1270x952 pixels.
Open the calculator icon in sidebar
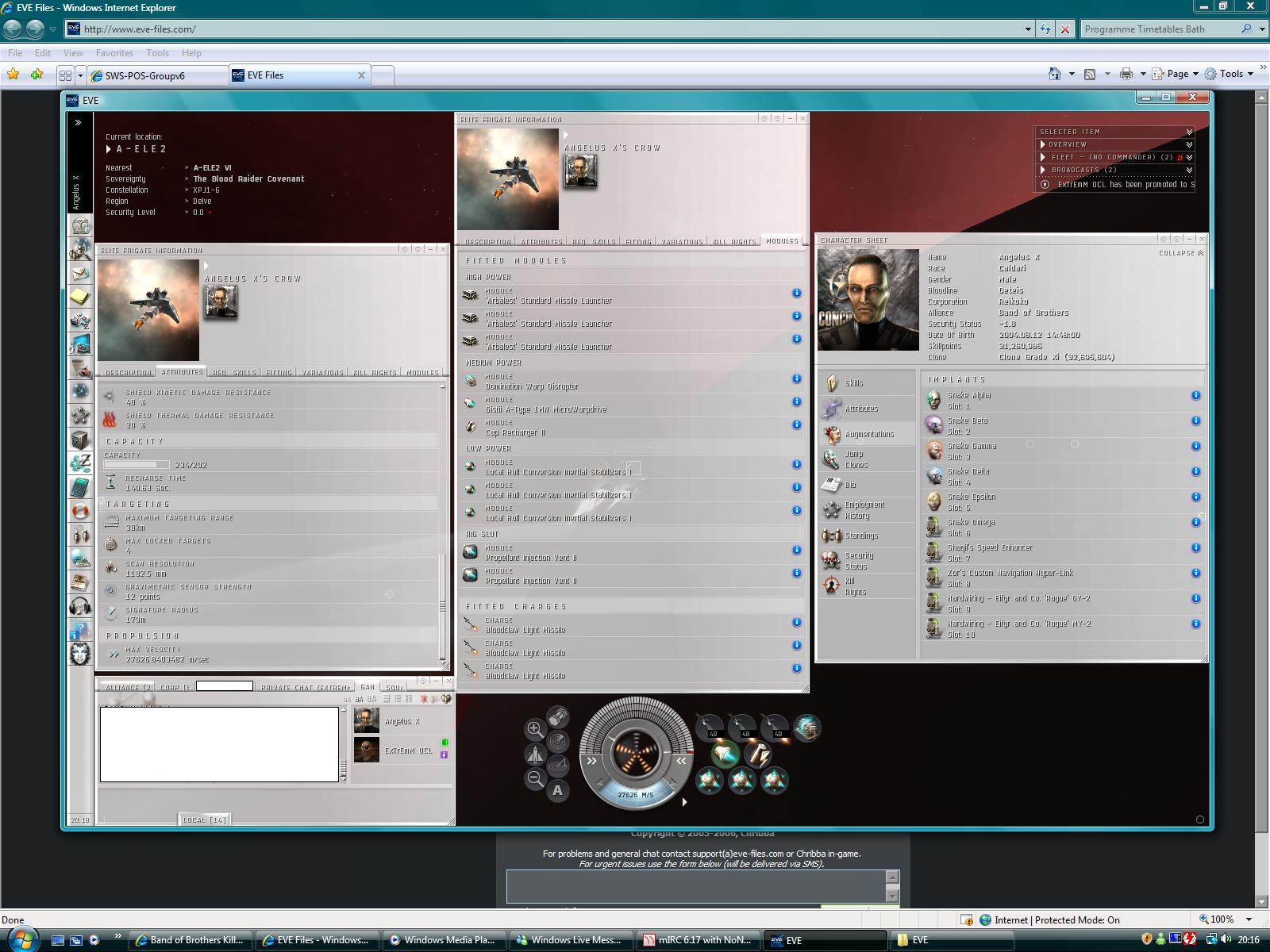pos(80,486)
